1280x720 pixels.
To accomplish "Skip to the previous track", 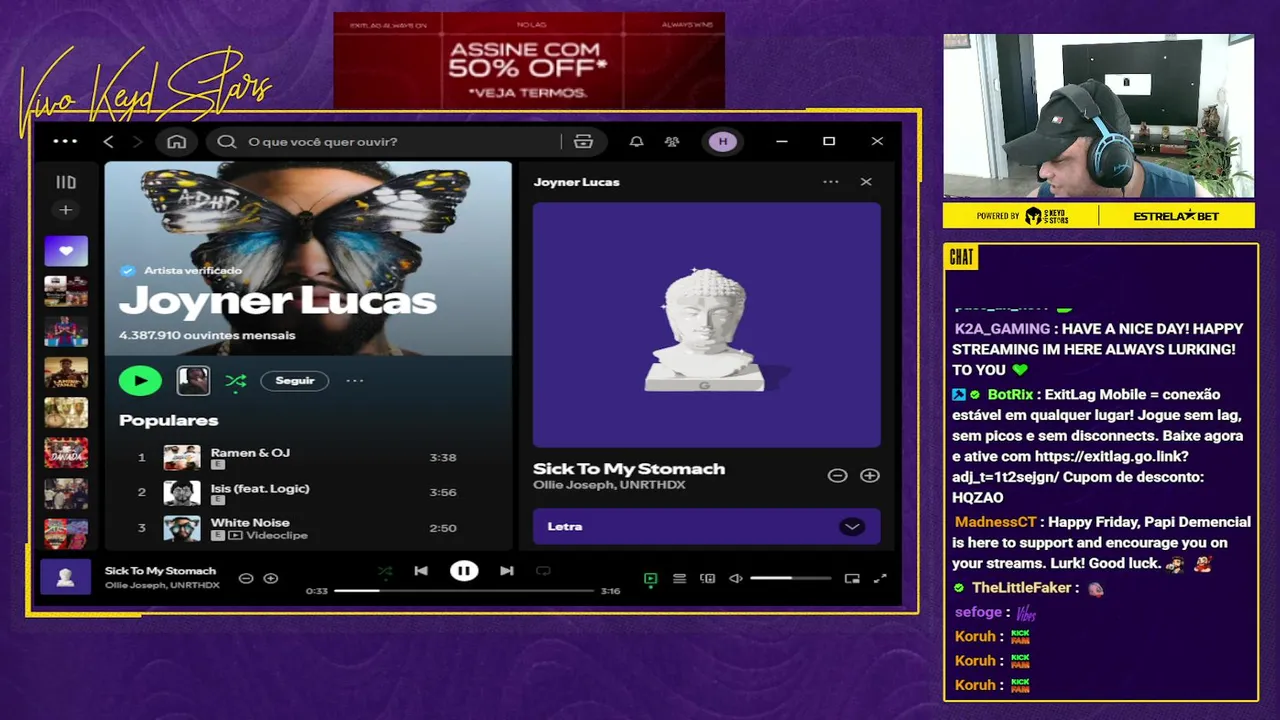I will point(421,571).
